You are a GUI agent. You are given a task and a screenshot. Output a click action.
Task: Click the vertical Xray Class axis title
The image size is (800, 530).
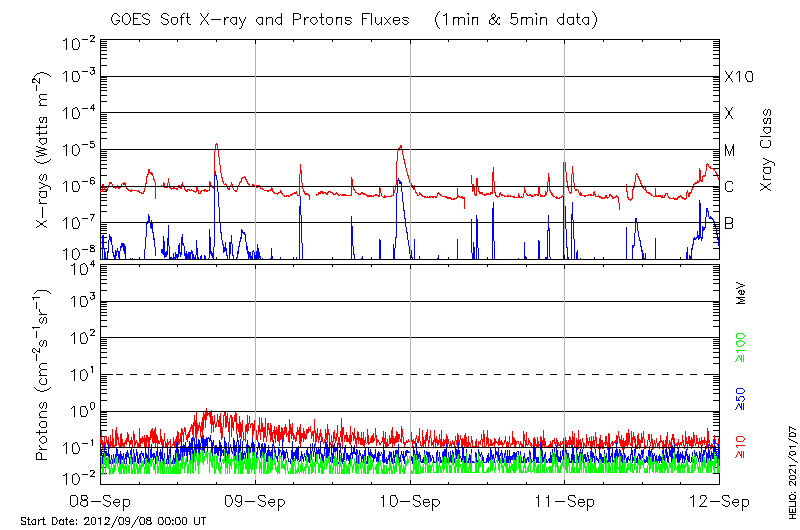766,150
